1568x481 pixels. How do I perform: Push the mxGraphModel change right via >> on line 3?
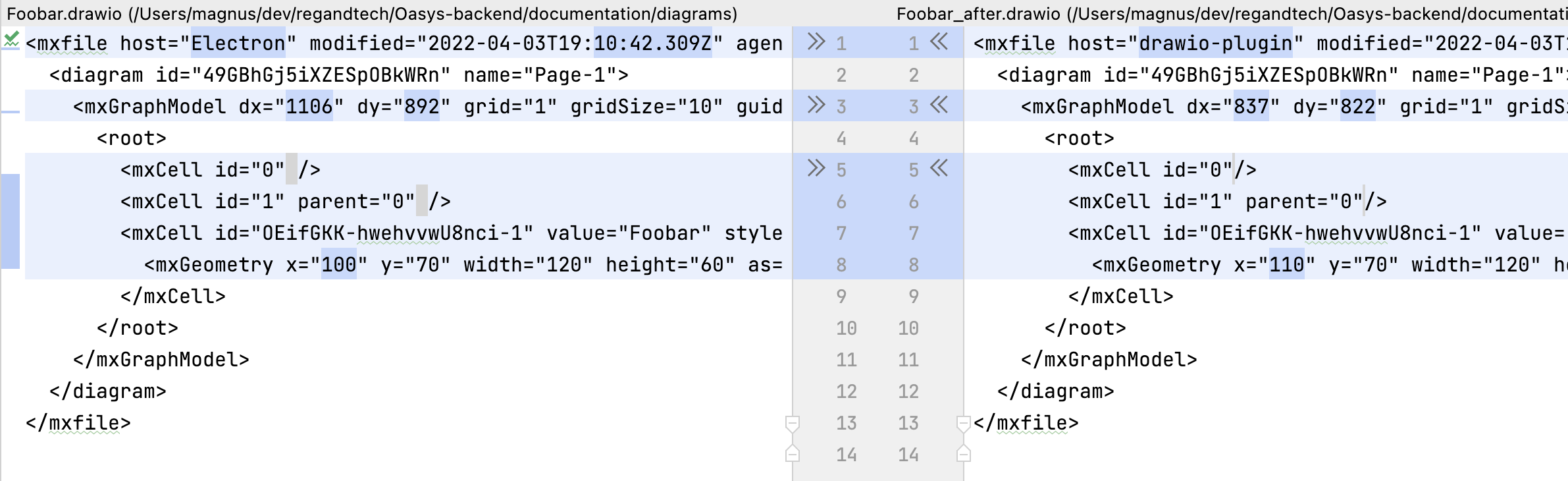tap(816, 104)
